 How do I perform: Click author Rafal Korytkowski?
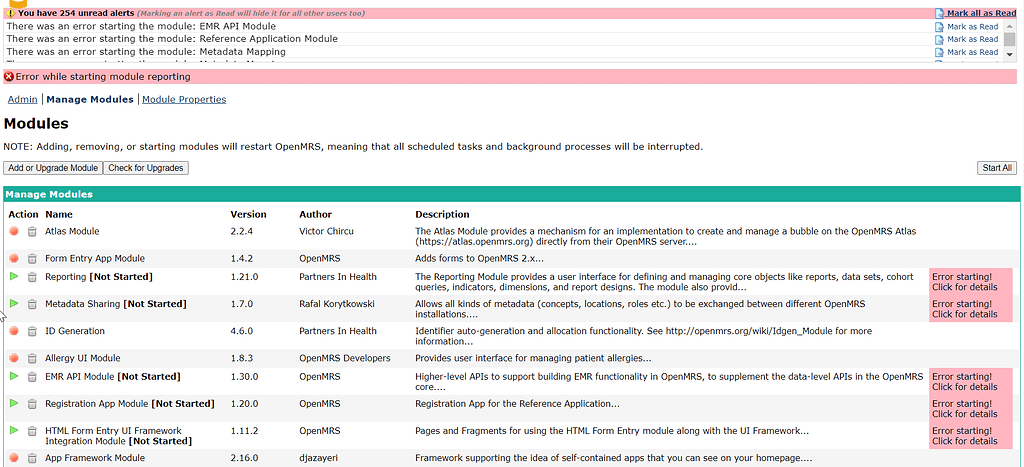tap(337, 304)
